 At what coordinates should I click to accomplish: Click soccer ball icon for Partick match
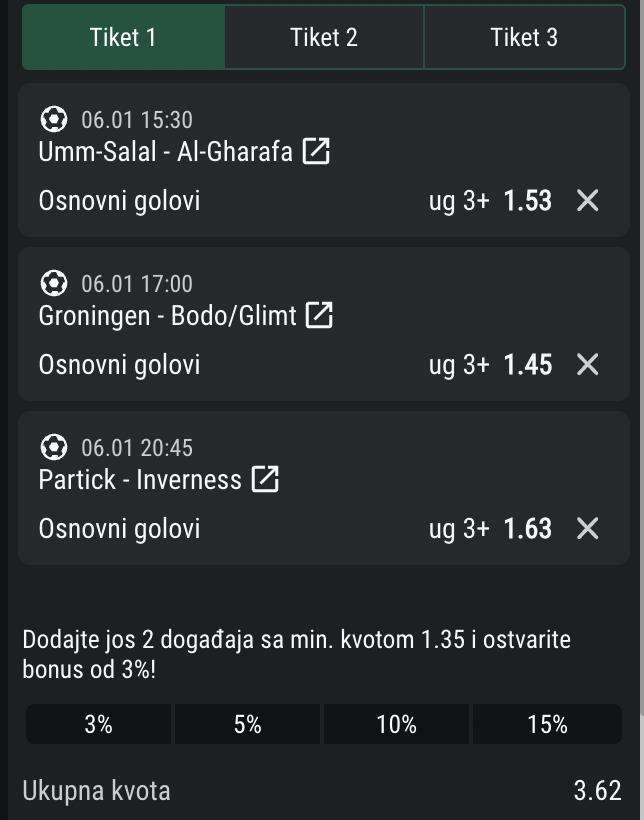[53, 448]
